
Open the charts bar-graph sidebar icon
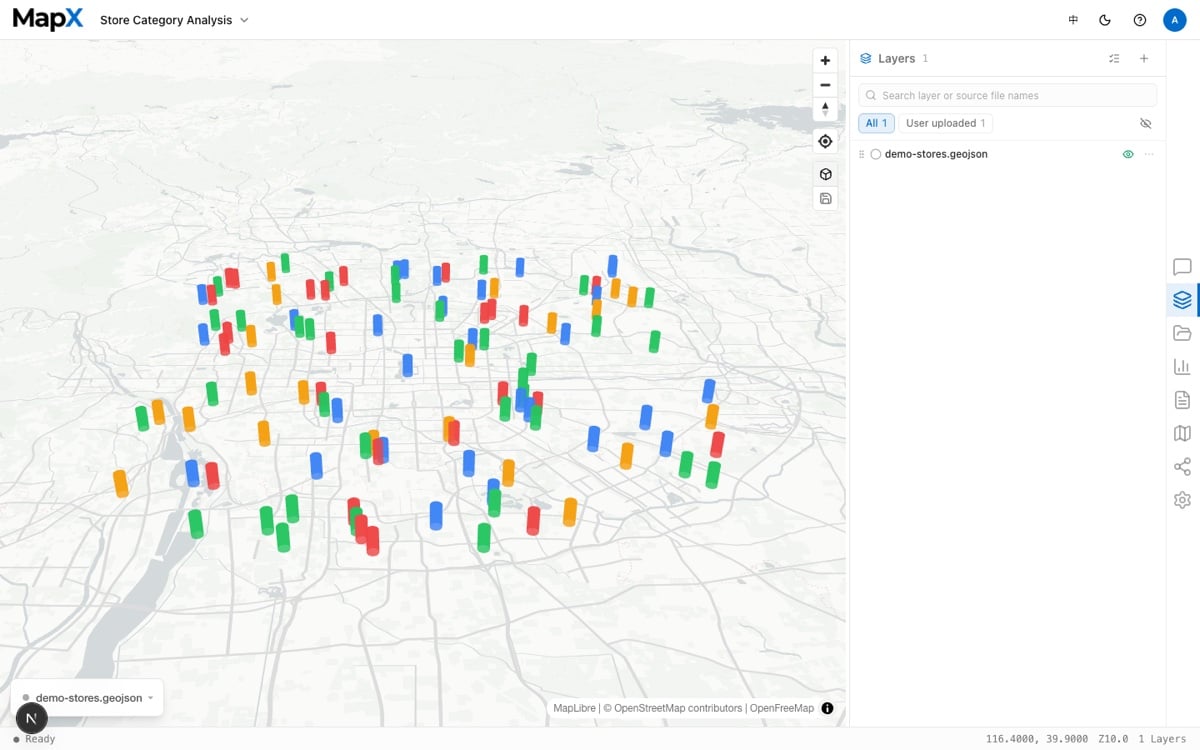[x=1182, y=366]
